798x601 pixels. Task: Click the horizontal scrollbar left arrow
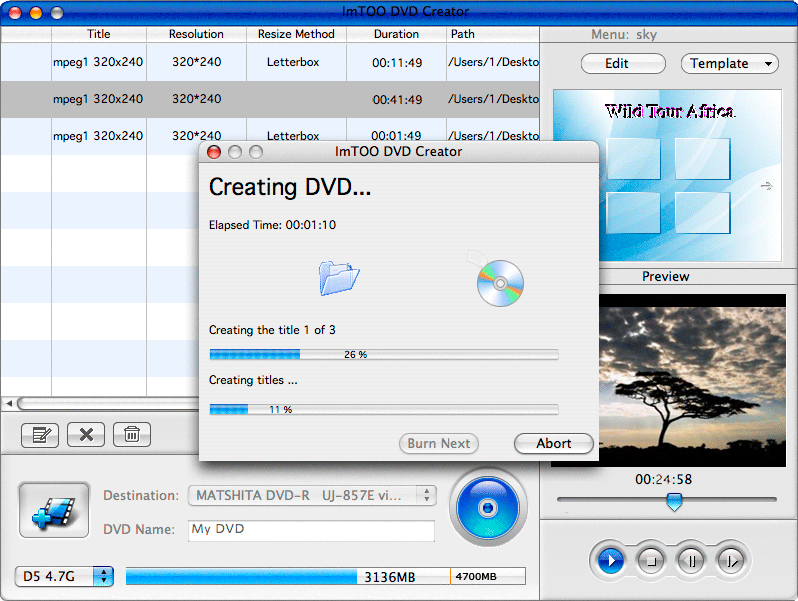9,404
